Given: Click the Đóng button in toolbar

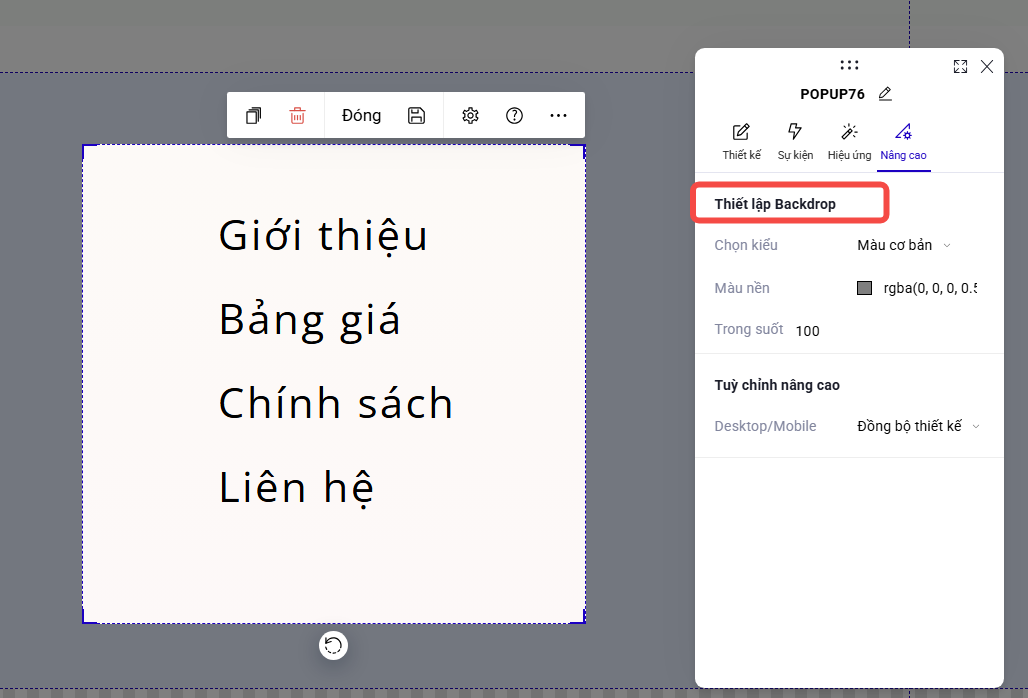Looking at the screenshot, I should pos(361,115).
